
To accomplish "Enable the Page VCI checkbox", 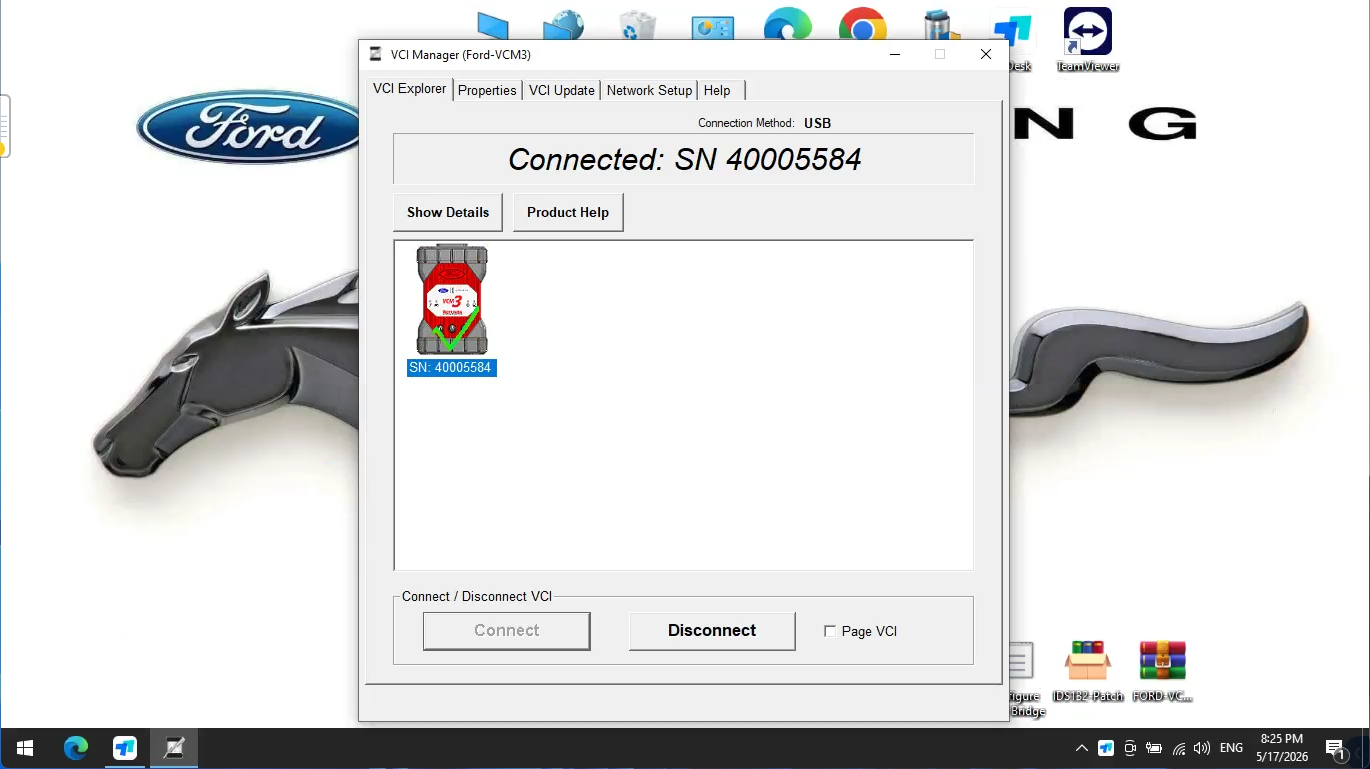I will pos(830,631).
